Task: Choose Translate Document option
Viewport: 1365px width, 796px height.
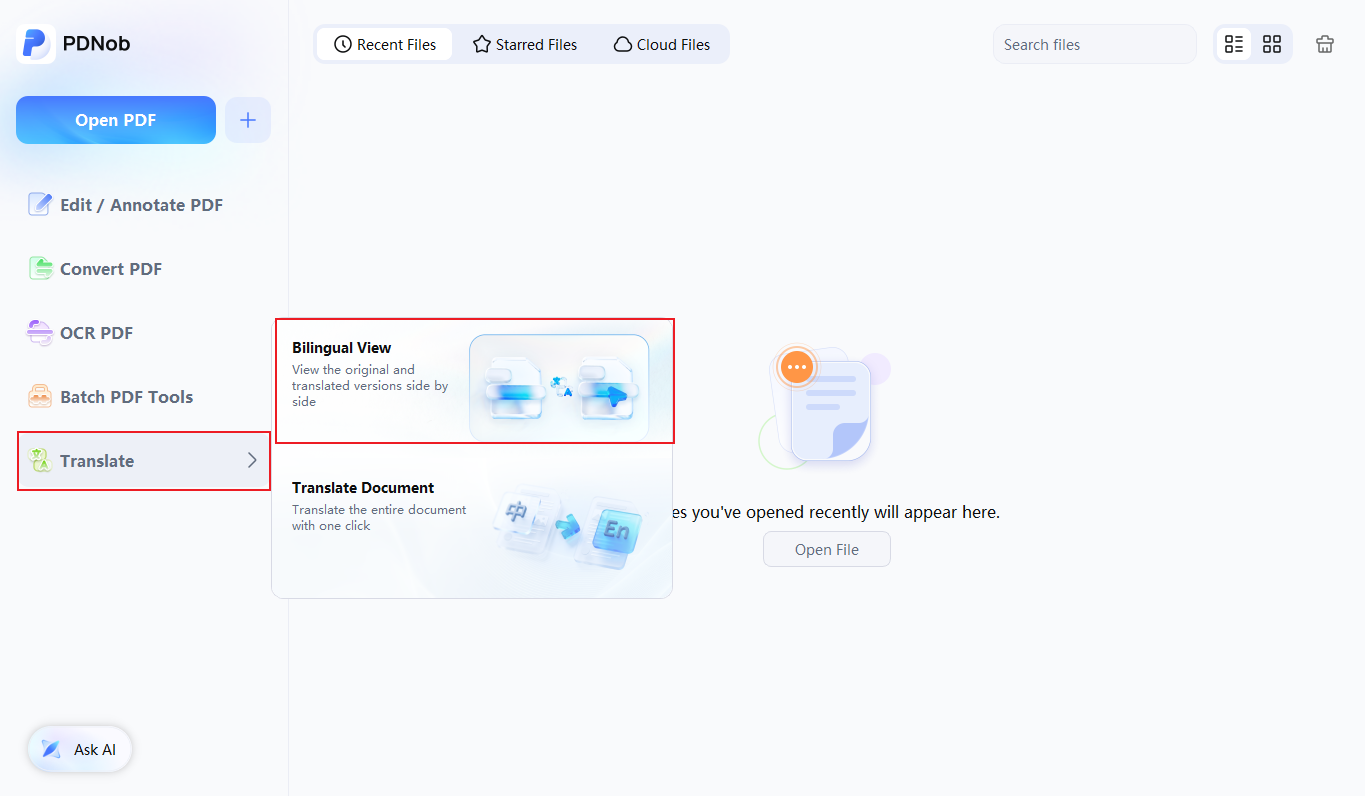Action: coord(472,524)
